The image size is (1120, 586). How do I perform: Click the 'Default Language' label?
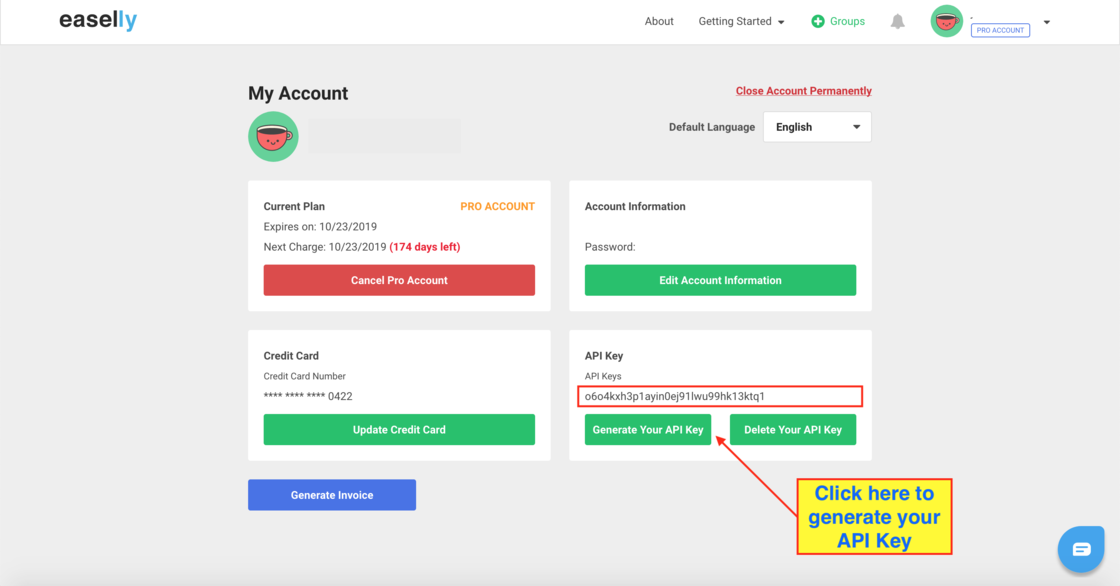tap(711, 127)
